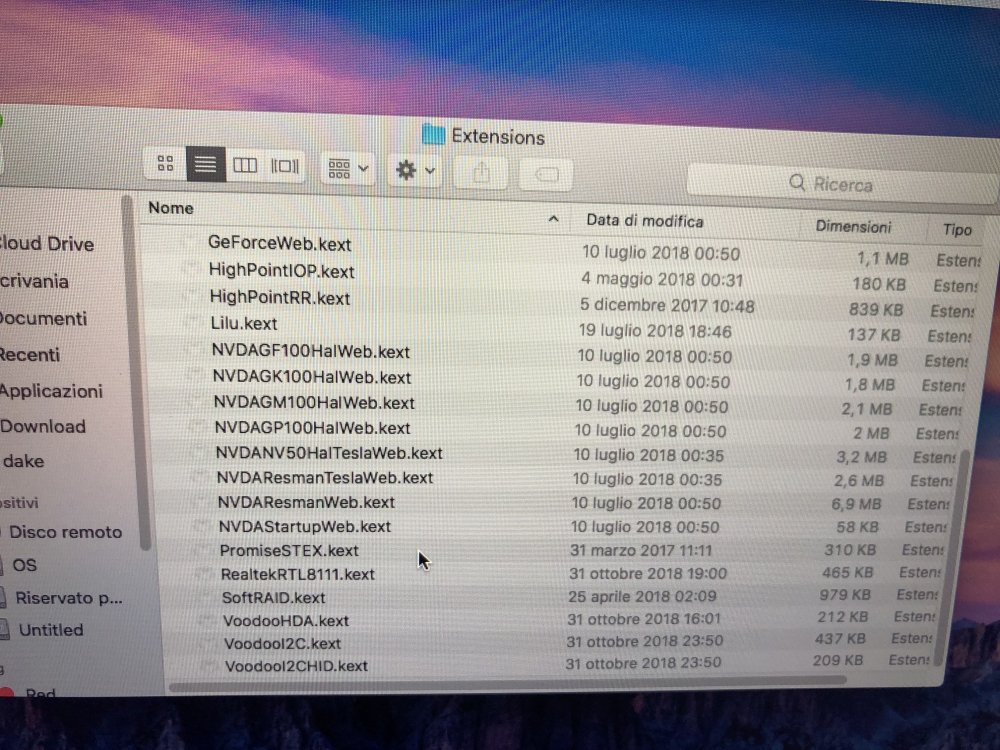Open OS volume in sidebar
Screen dimensions: 1000x750
[x=24, y=565]
